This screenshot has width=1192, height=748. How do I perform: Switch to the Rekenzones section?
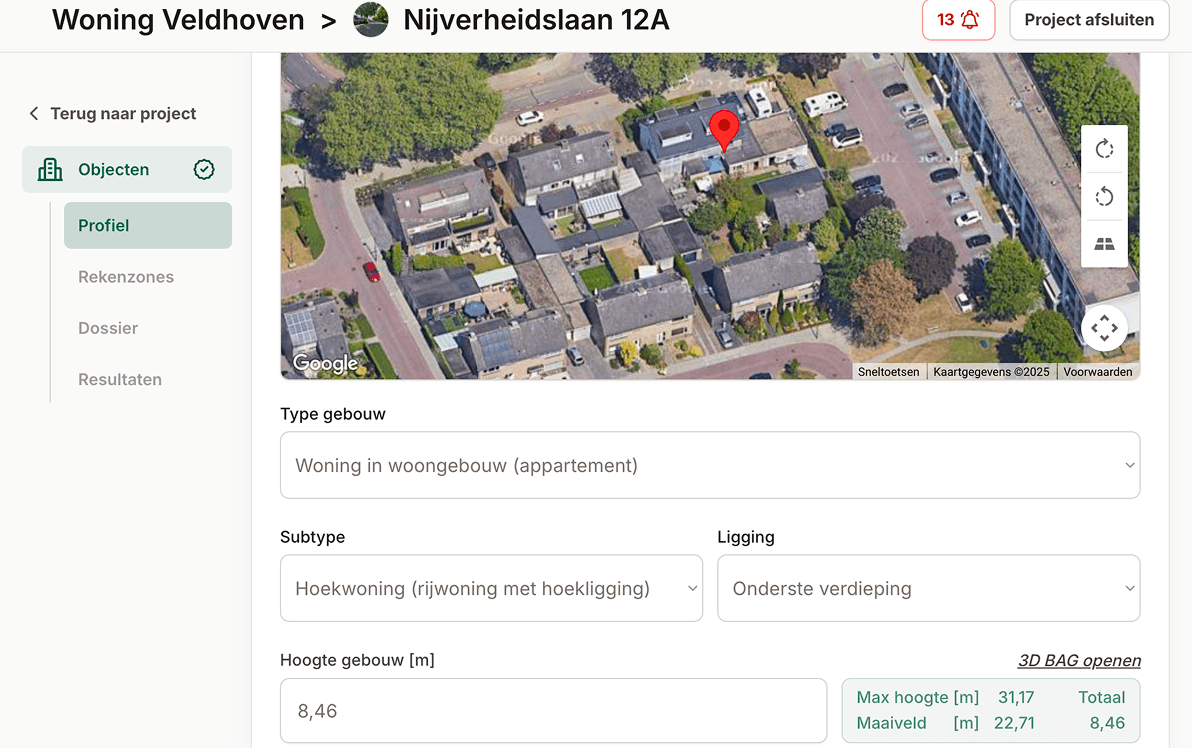126,276
